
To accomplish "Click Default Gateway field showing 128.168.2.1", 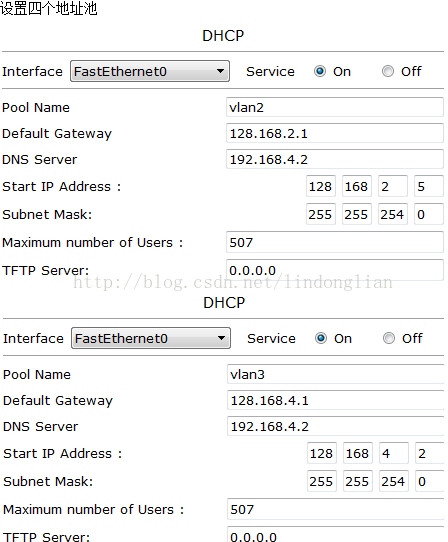I will click(x=335, y=133).
